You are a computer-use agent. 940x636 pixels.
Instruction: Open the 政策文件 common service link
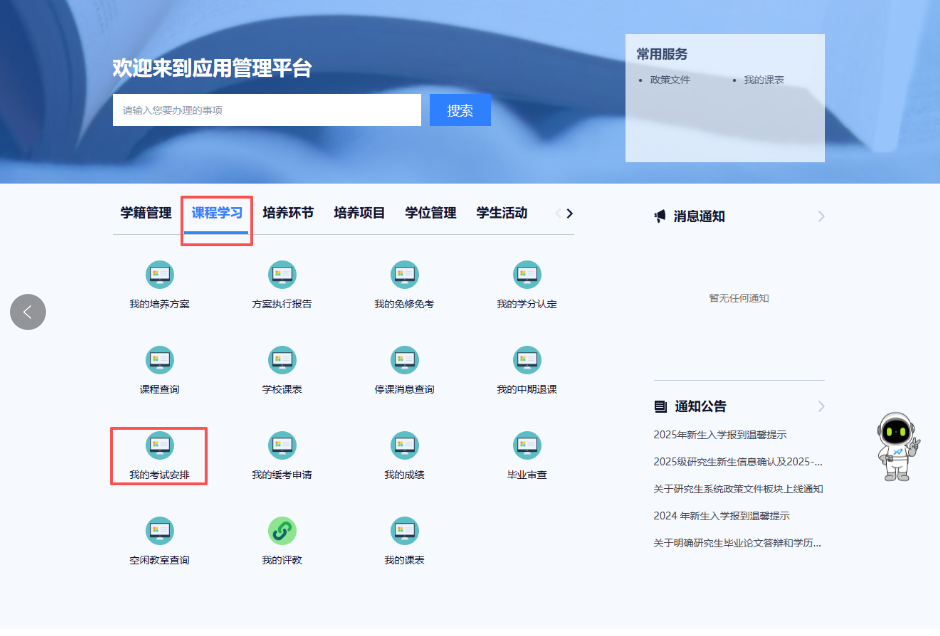tap(669, 80)
